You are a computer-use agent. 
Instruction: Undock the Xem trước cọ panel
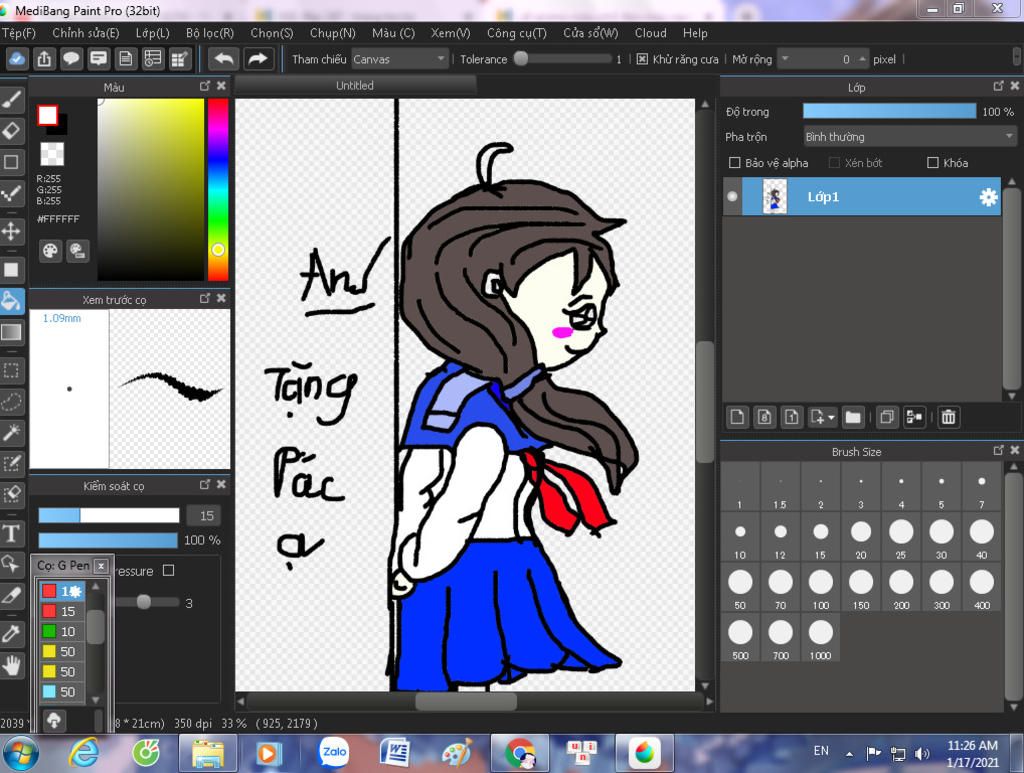205,298
